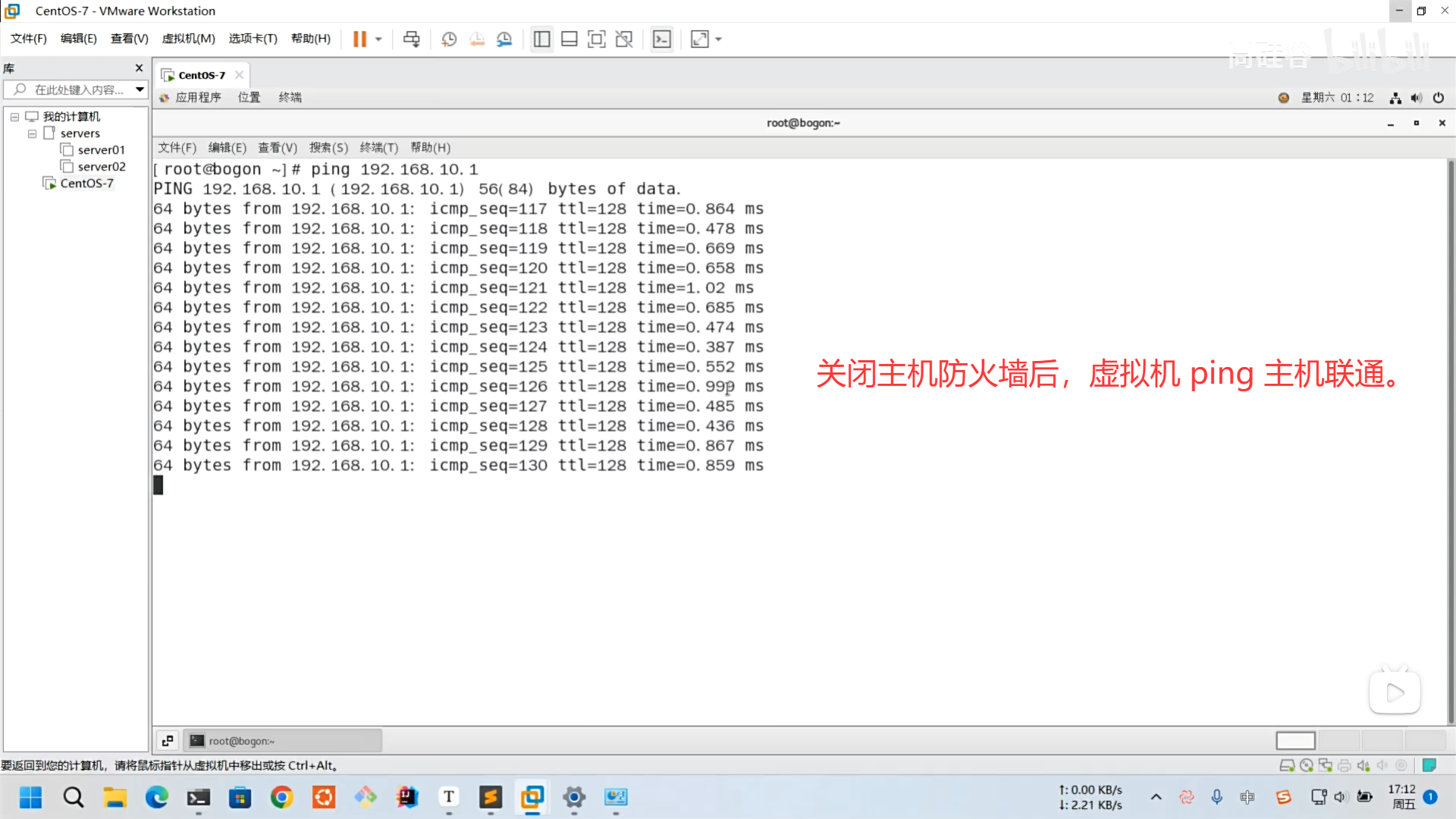Toggle the thumbnail bar view
The image size is (1456, 819).
tap(570, 39)
